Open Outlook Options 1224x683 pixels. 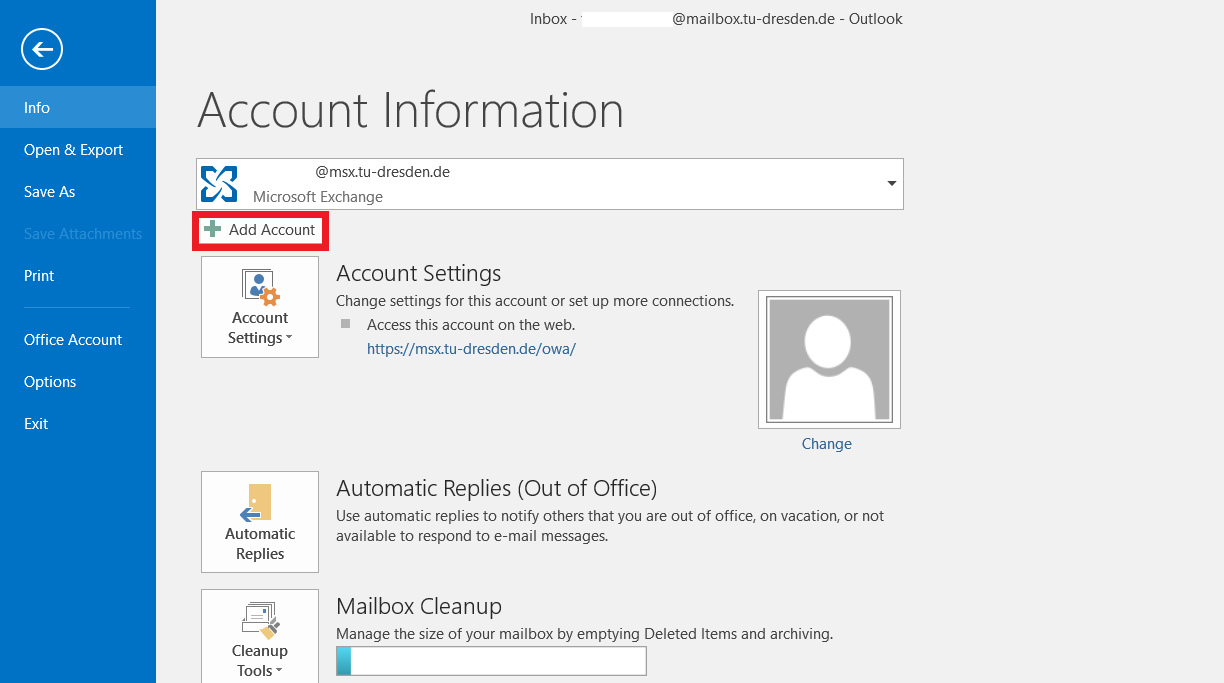click(78, 381)
